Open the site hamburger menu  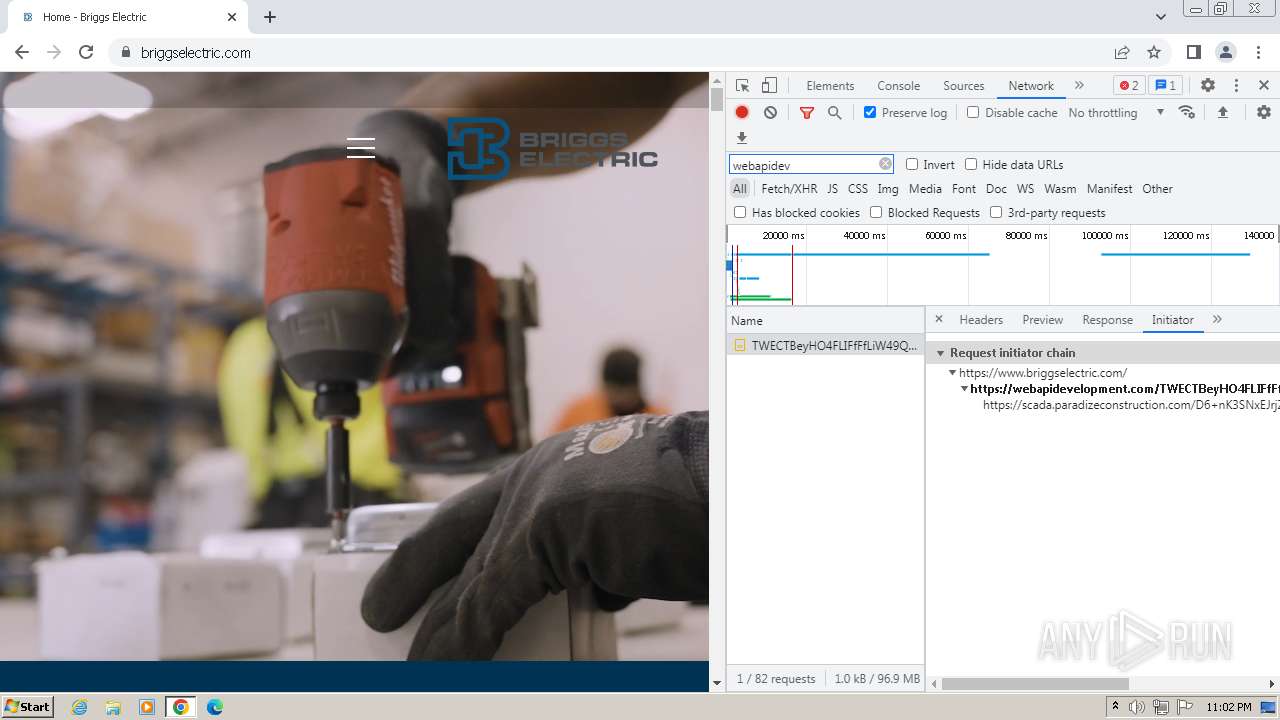(x=361, y=148)
